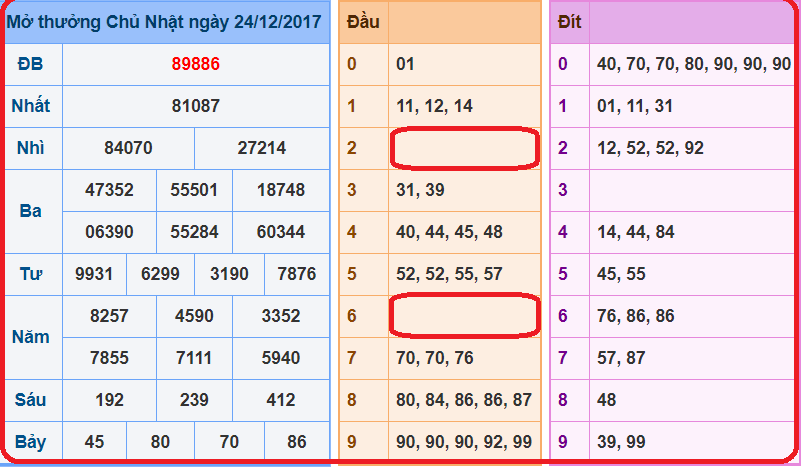
Task: Click sixth prize number 239
Action: pos(195,400)
